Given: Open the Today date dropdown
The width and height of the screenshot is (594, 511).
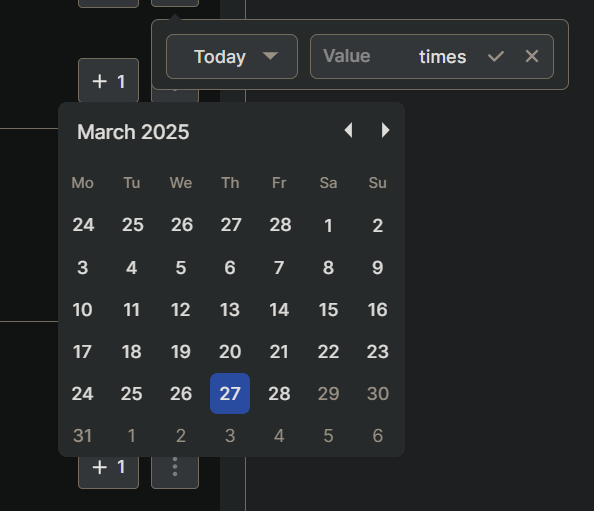Looking at the screenshot, I should pyautogui.click(x=232, y=56).
